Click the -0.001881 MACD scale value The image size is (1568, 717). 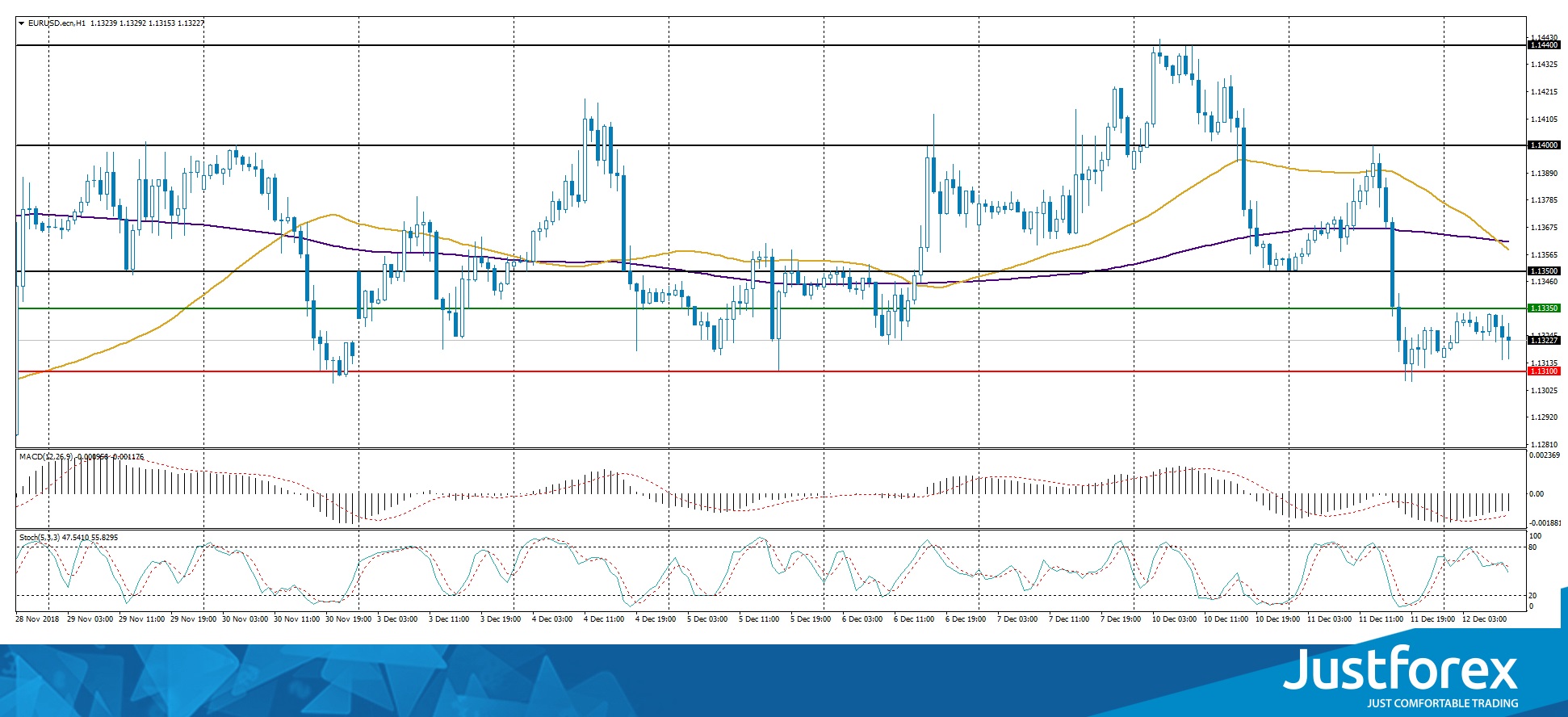(1545, 523)
